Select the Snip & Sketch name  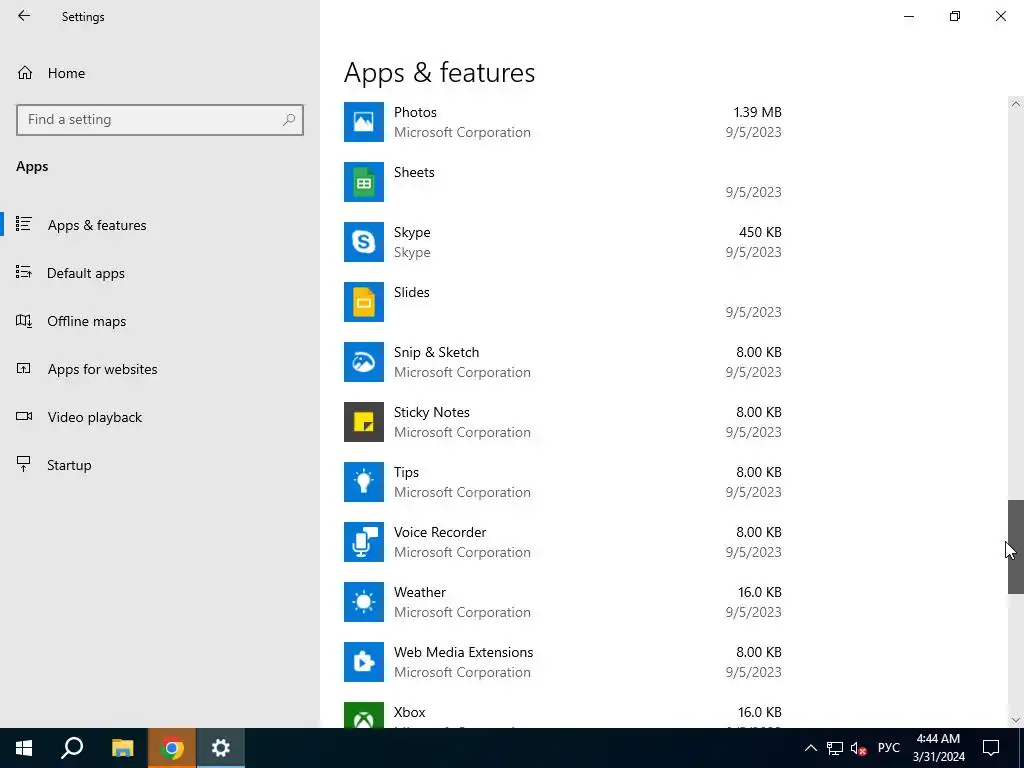(x=436, y=353)
